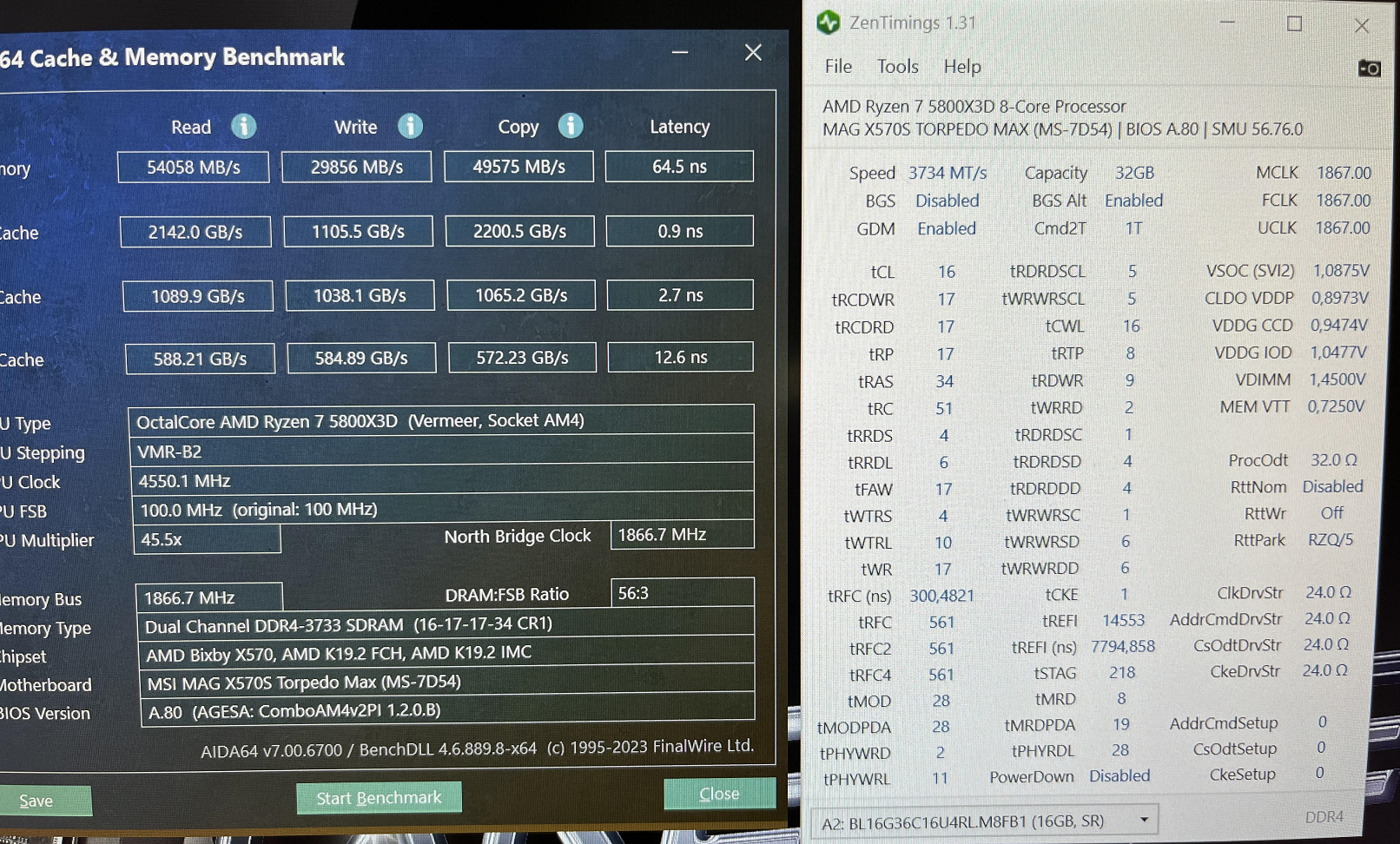
Task: Click the 588.21 GB/s cache read value
Action: 201,359
